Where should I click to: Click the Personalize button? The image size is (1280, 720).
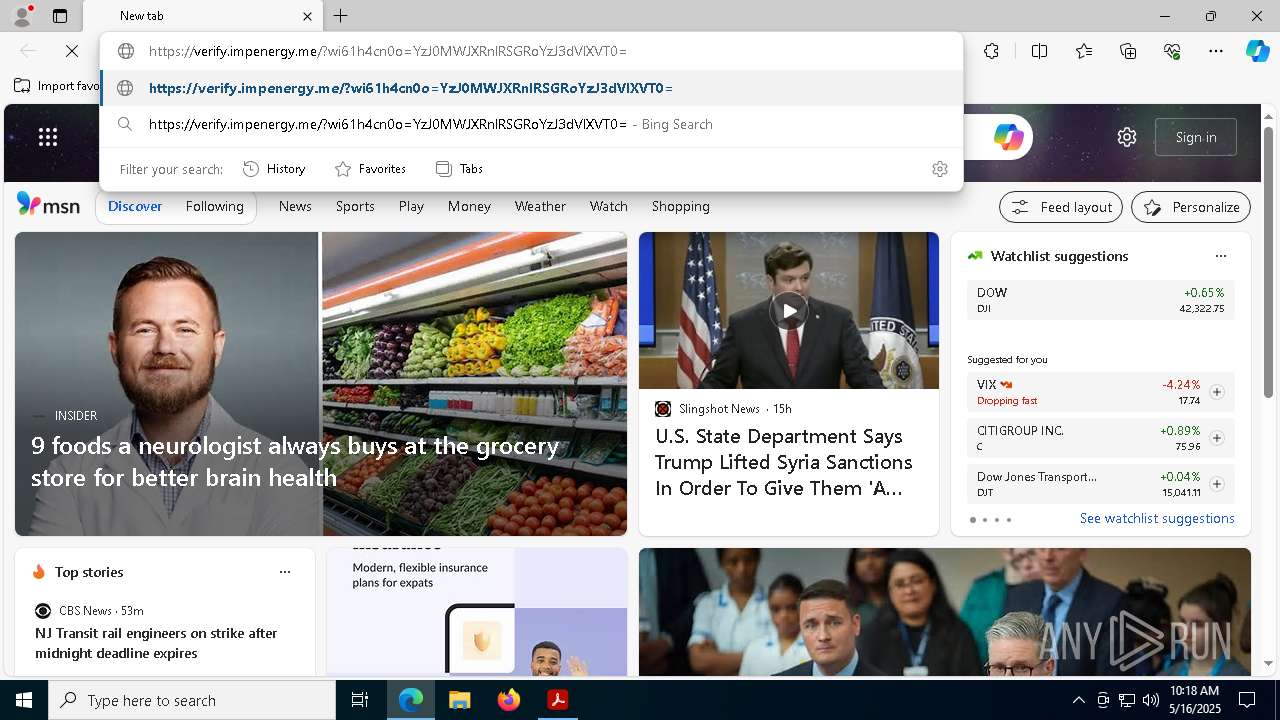click(1191, 207)
